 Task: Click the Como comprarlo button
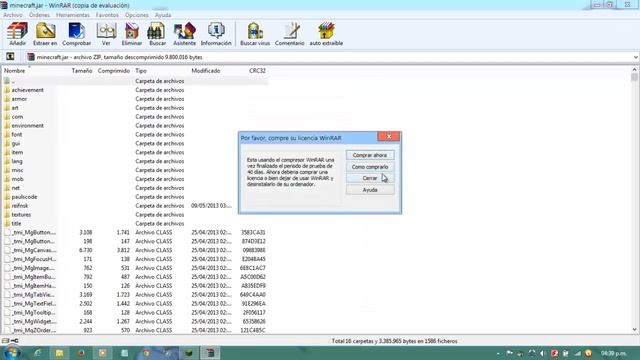click(x=370, y=167)
